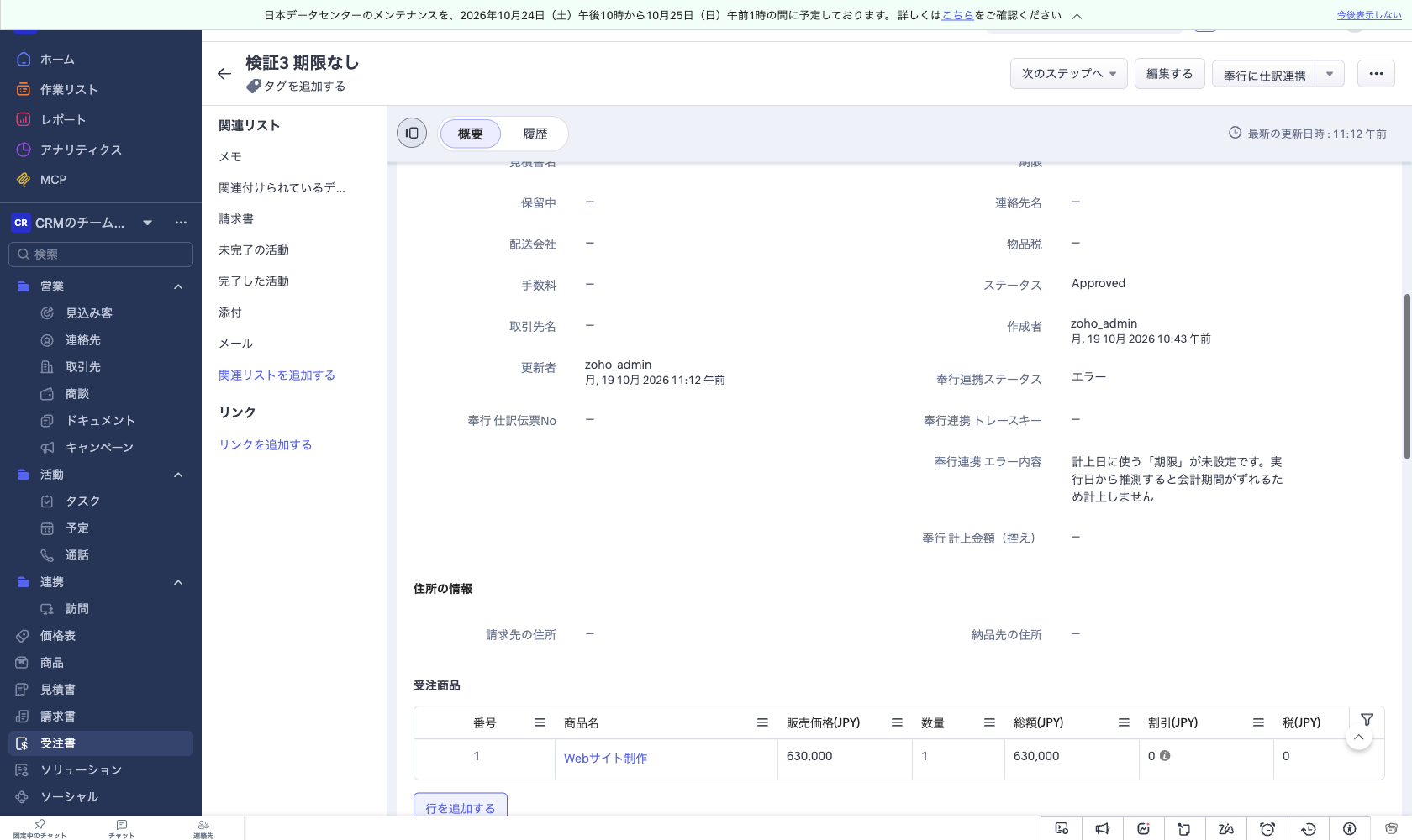
Task: Expand the 次のステップへ dropdown
Action: pyautogui.click(x=1069, y=74)
